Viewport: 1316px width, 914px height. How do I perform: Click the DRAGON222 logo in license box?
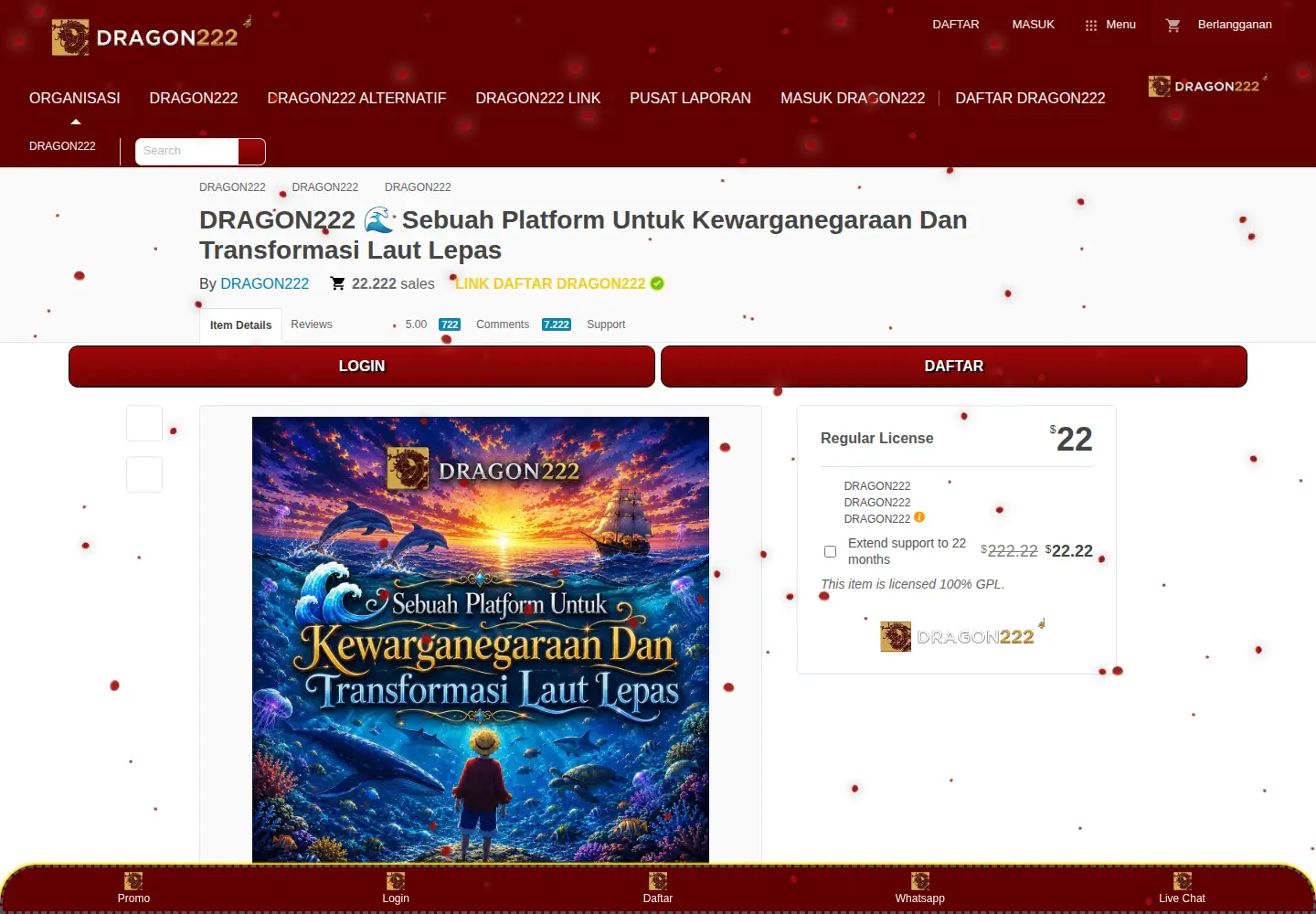(x=962, y=635)
